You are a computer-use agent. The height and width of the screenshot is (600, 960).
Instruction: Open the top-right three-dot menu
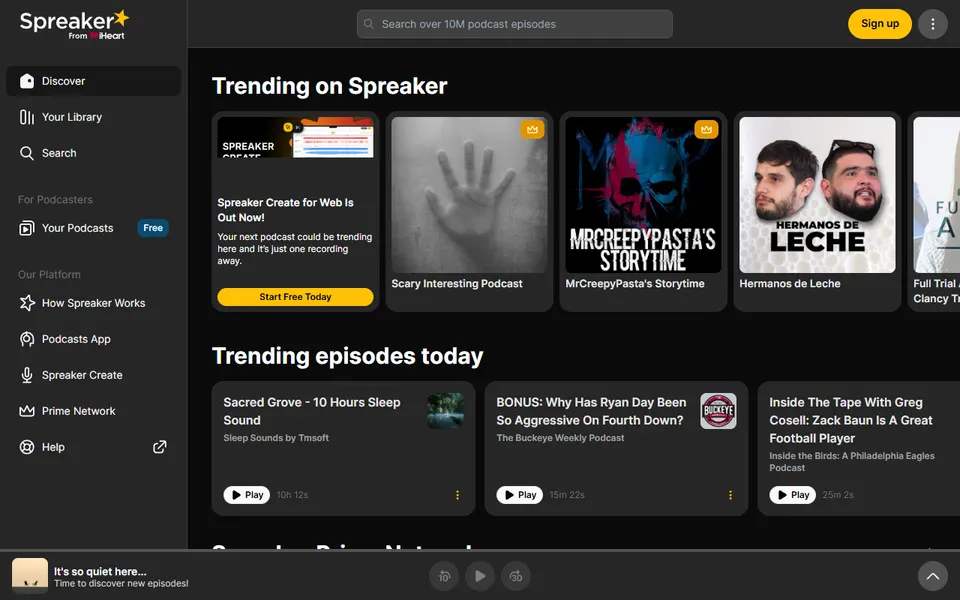(x=932, y=24)
